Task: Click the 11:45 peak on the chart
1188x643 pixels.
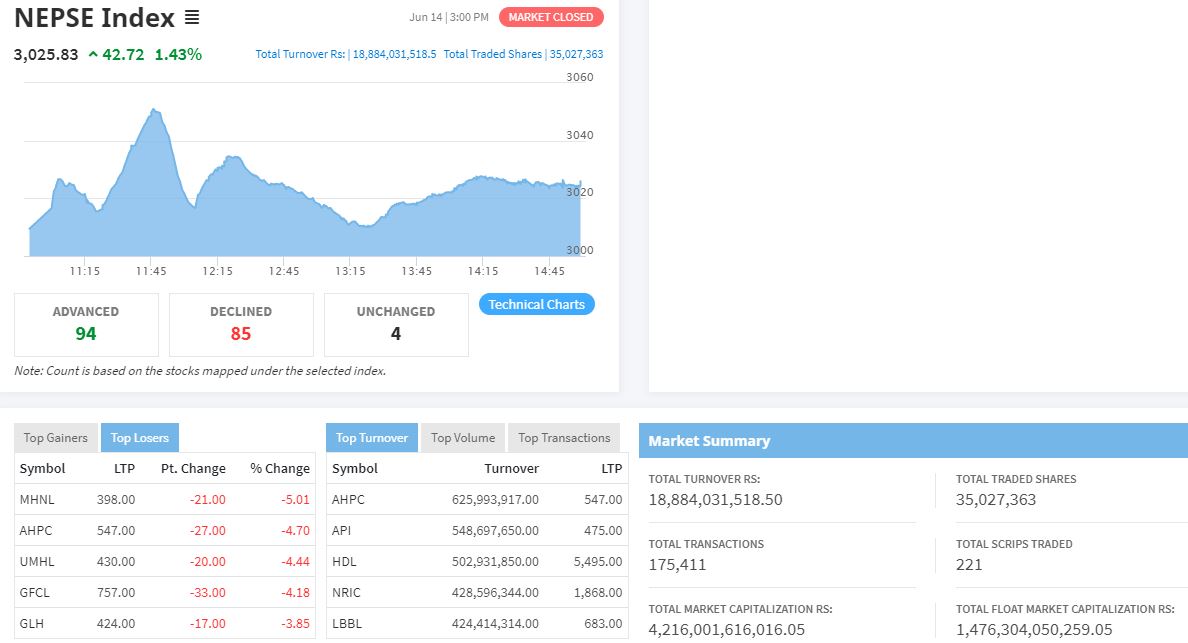Action: click(155, 111)
